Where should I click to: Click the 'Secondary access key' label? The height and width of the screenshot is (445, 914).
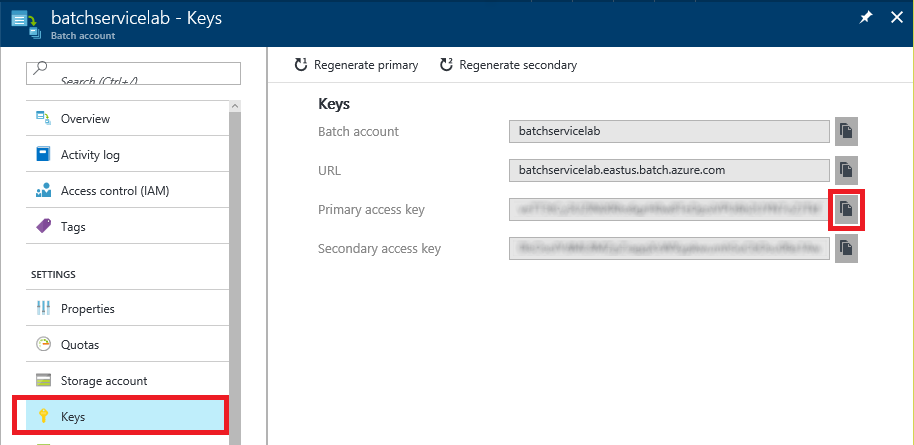(x=379, y=248)
